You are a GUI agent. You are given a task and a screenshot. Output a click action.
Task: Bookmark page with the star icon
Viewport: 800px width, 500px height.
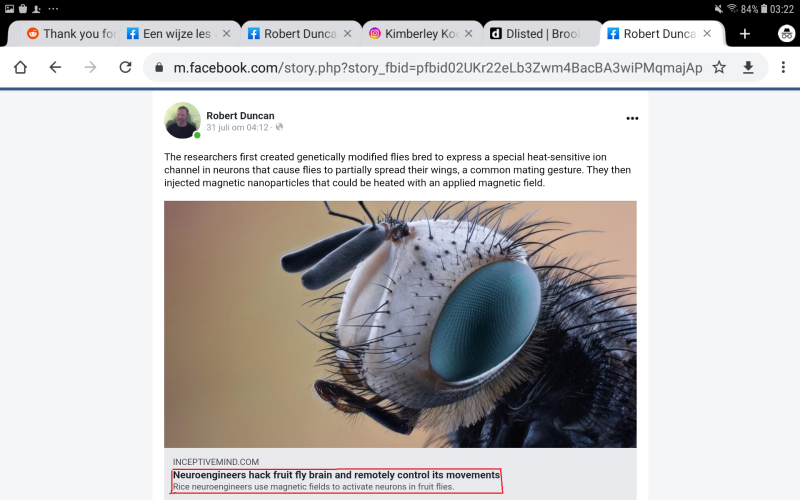(x=719, y=67)
